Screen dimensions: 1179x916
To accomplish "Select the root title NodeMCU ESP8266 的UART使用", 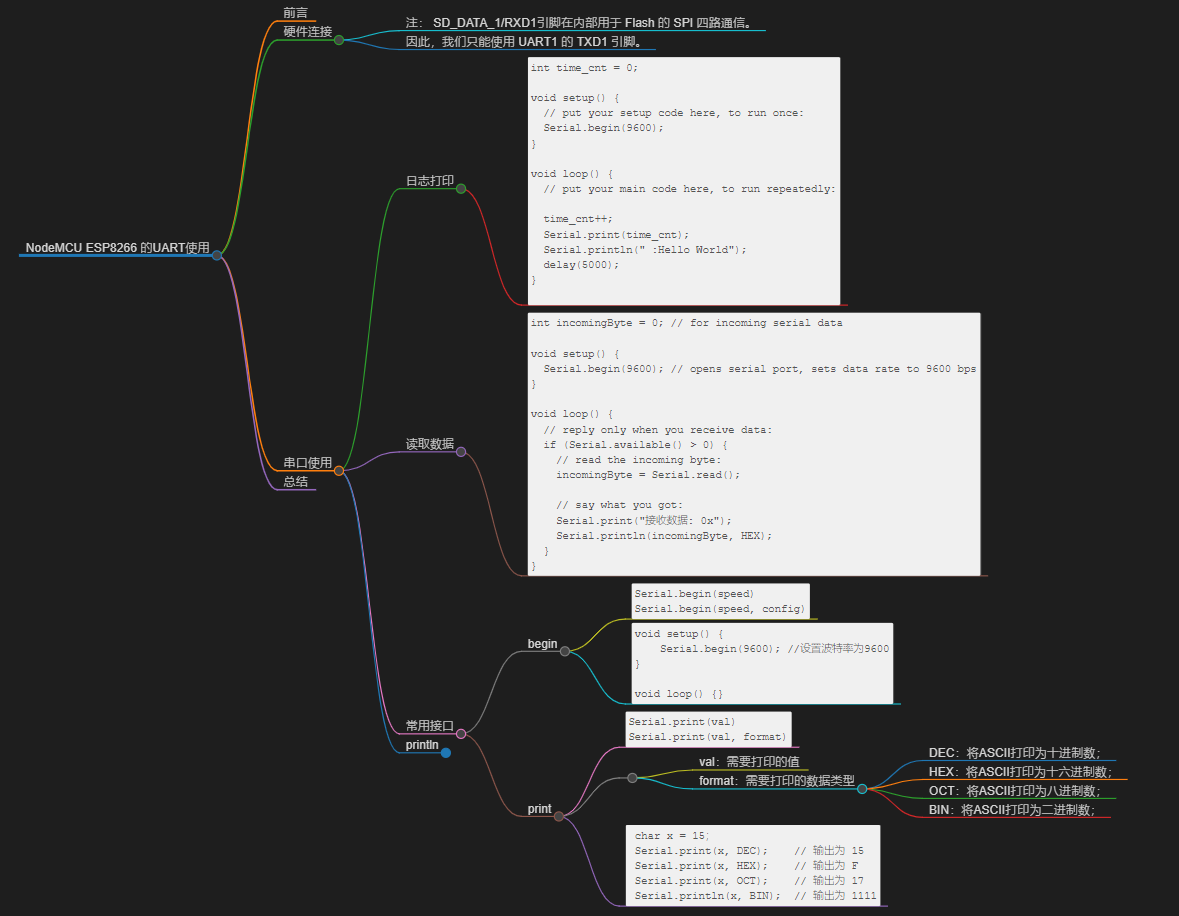I will click(x=117, y=247).
